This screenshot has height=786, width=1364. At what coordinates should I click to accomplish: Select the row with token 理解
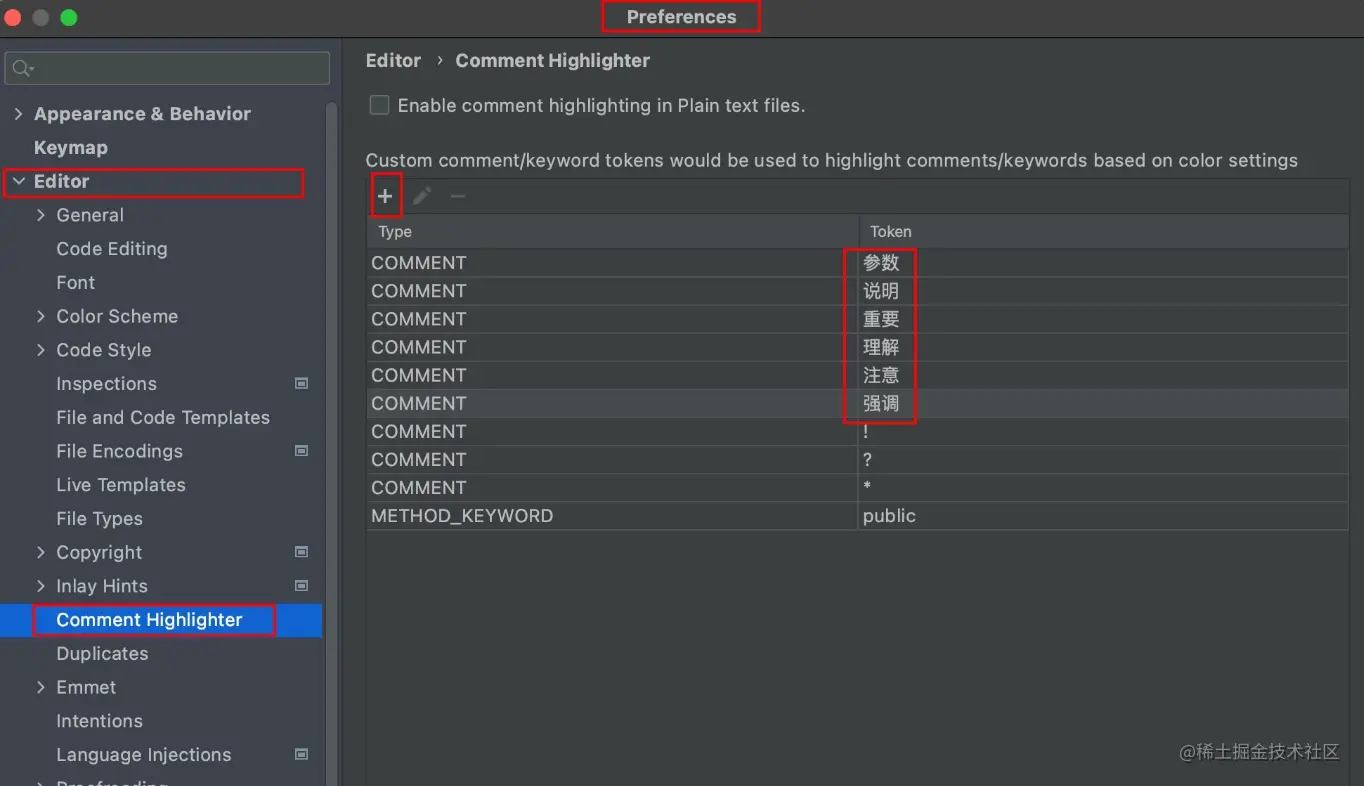click(857, 347)
